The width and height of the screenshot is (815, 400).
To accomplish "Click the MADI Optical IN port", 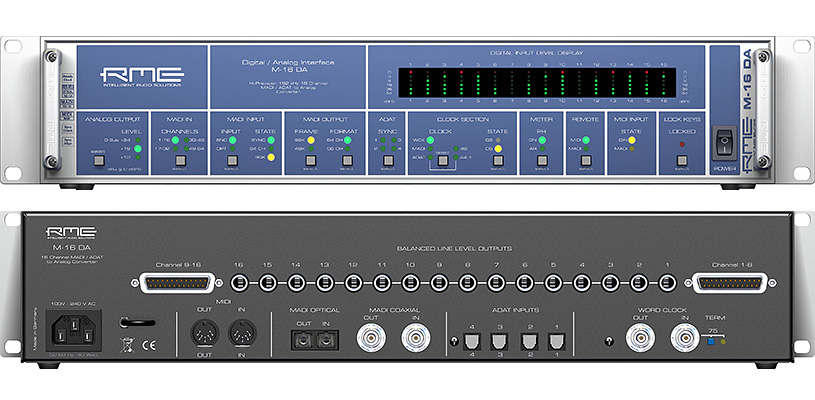I will (x=326, y=340).
